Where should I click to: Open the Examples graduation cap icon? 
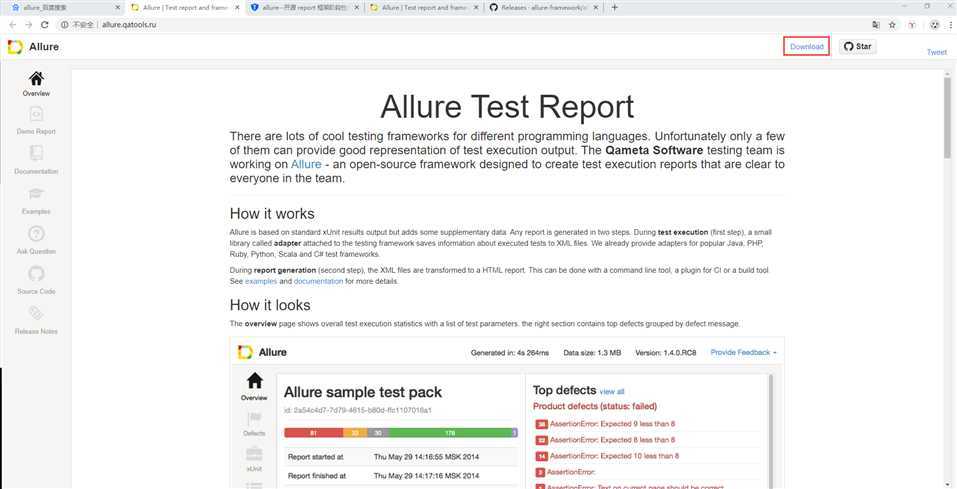point(36,194)
